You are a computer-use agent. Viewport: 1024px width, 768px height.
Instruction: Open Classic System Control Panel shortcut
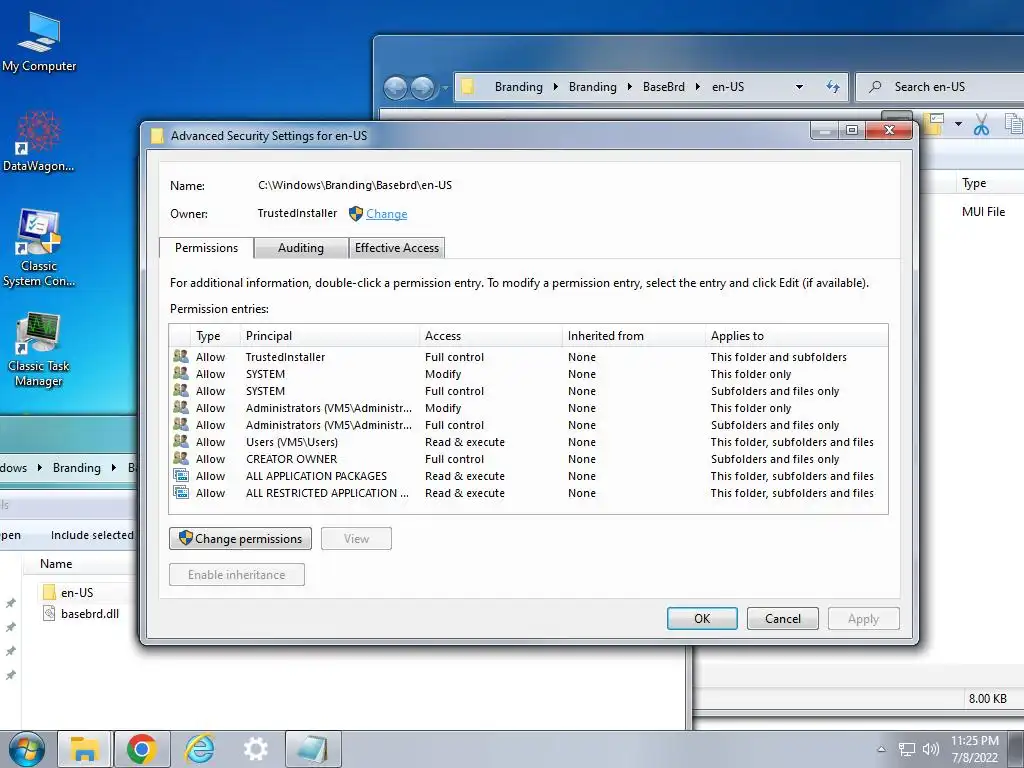click(x=39, y=248)
